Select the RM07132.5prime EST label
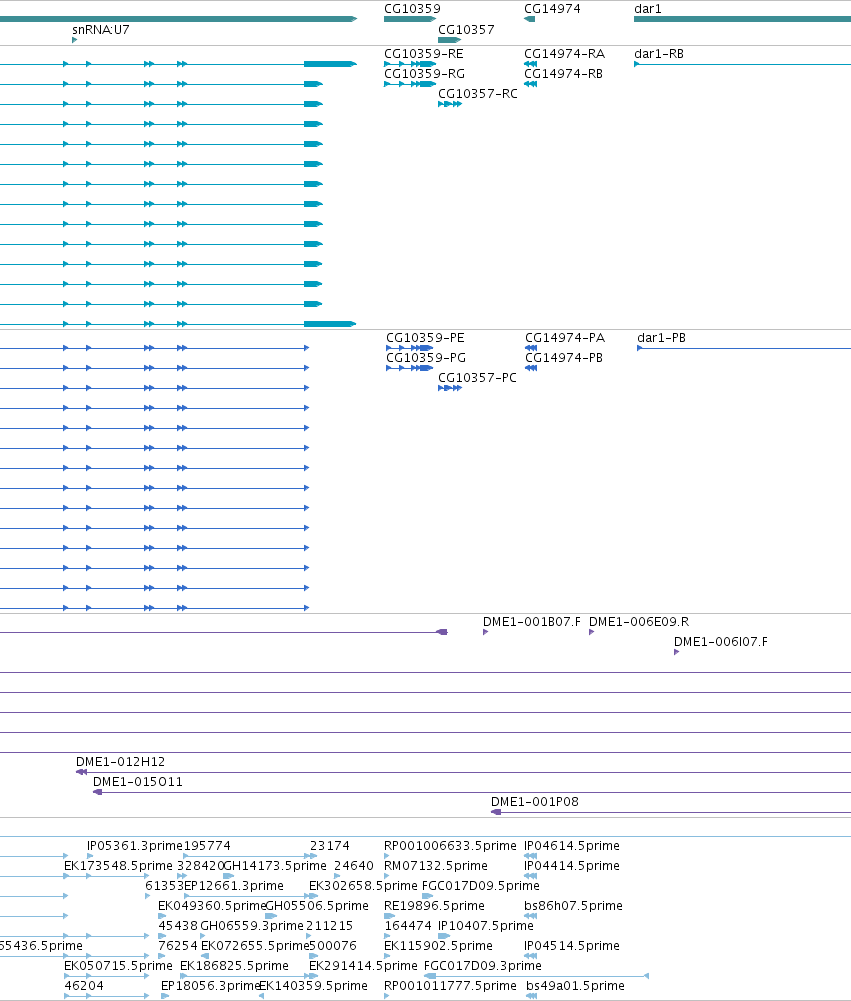This screenshot has width=851, height=1001. (435, 866)
